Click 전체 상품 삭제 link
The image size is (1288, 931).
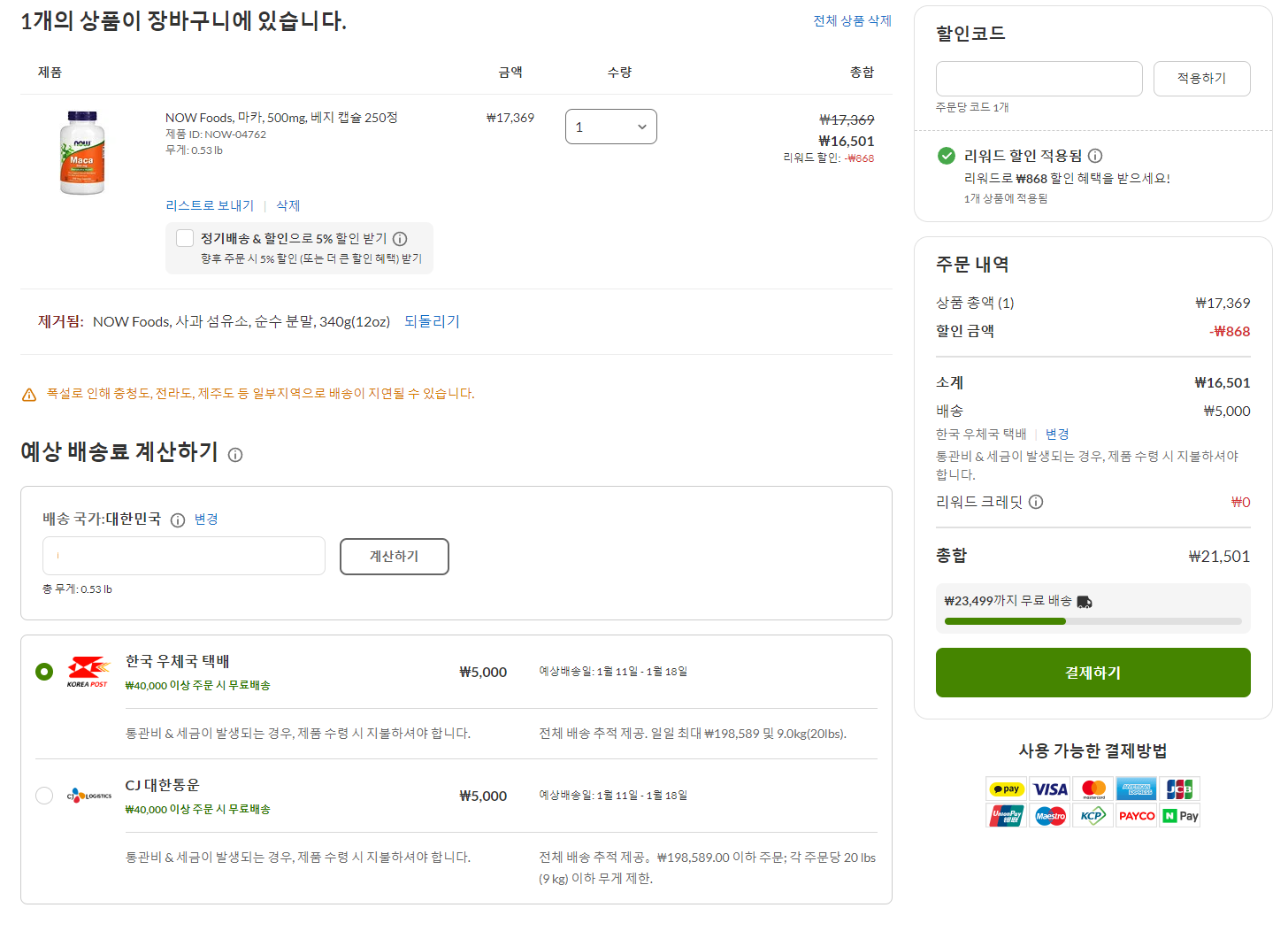(x=852, y=21)
